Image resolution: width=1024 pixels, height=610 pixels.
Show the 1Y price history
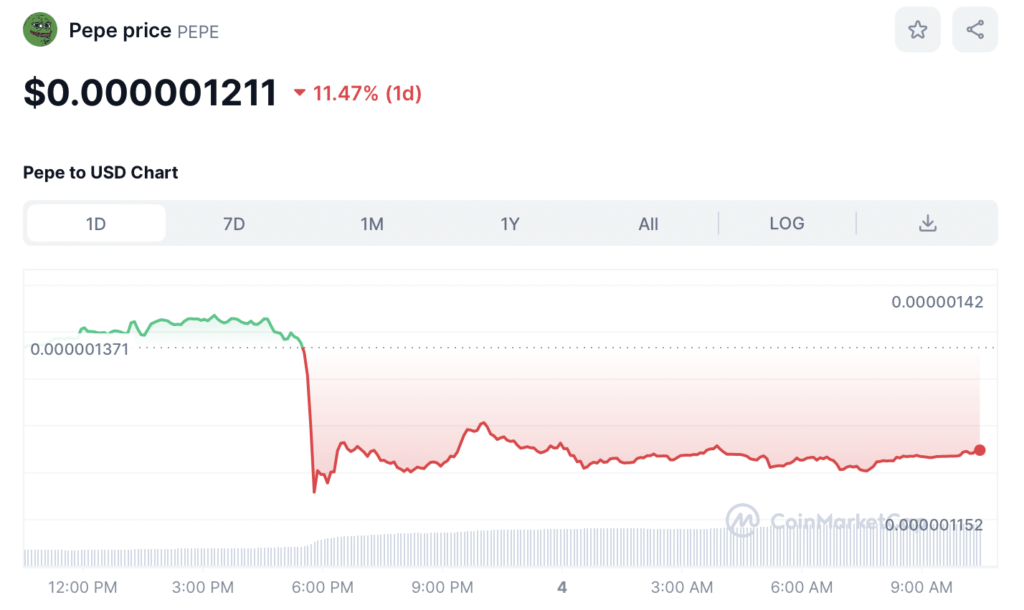[510, 223]
